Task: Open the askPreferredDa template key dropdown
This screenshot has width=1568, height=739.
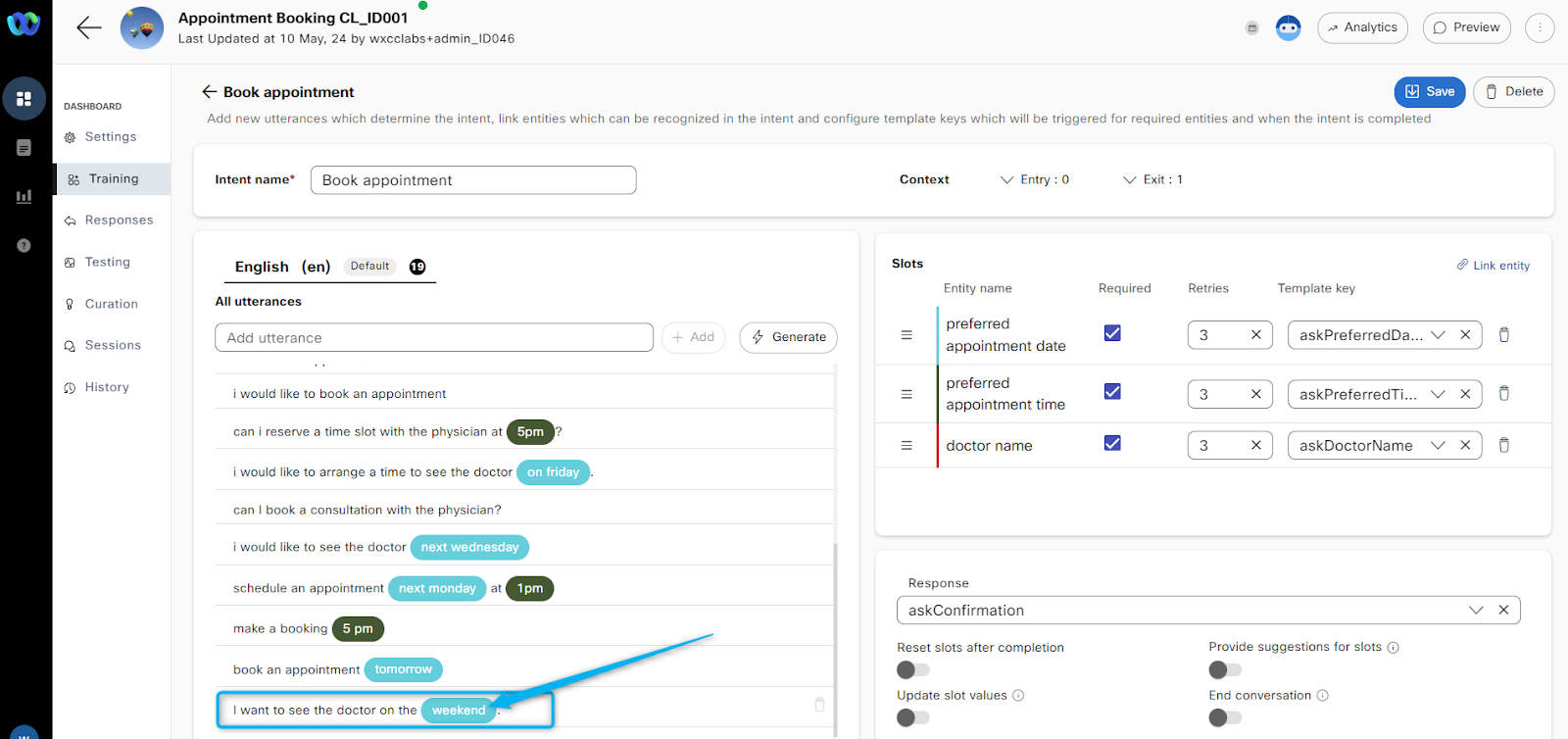Action: [1438, 335]
